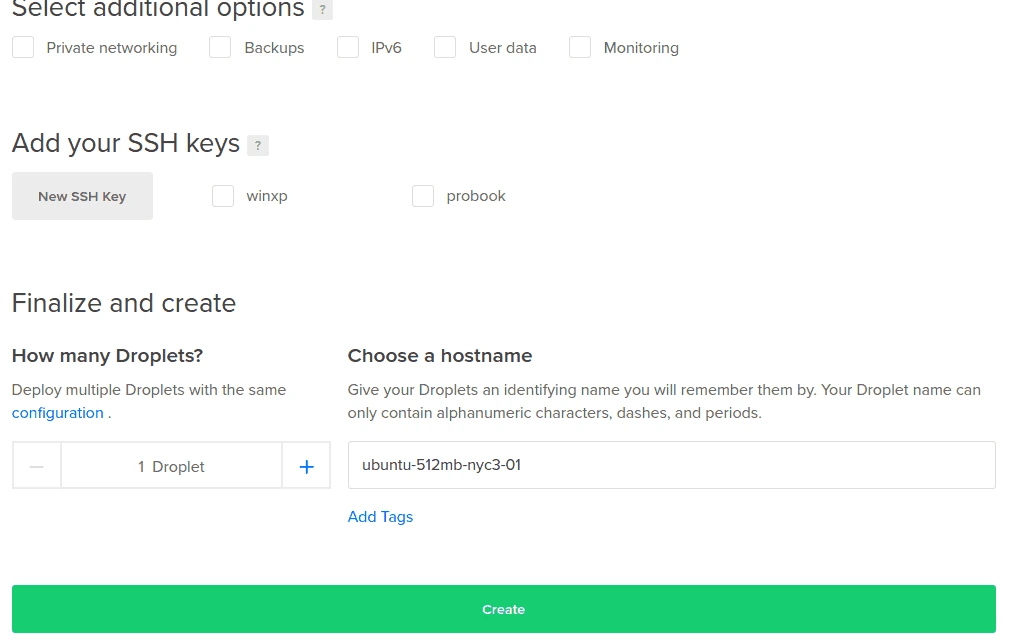Select the probook SSH key
This screenshot has width=1010, height=643.
(x=423, y=196)
